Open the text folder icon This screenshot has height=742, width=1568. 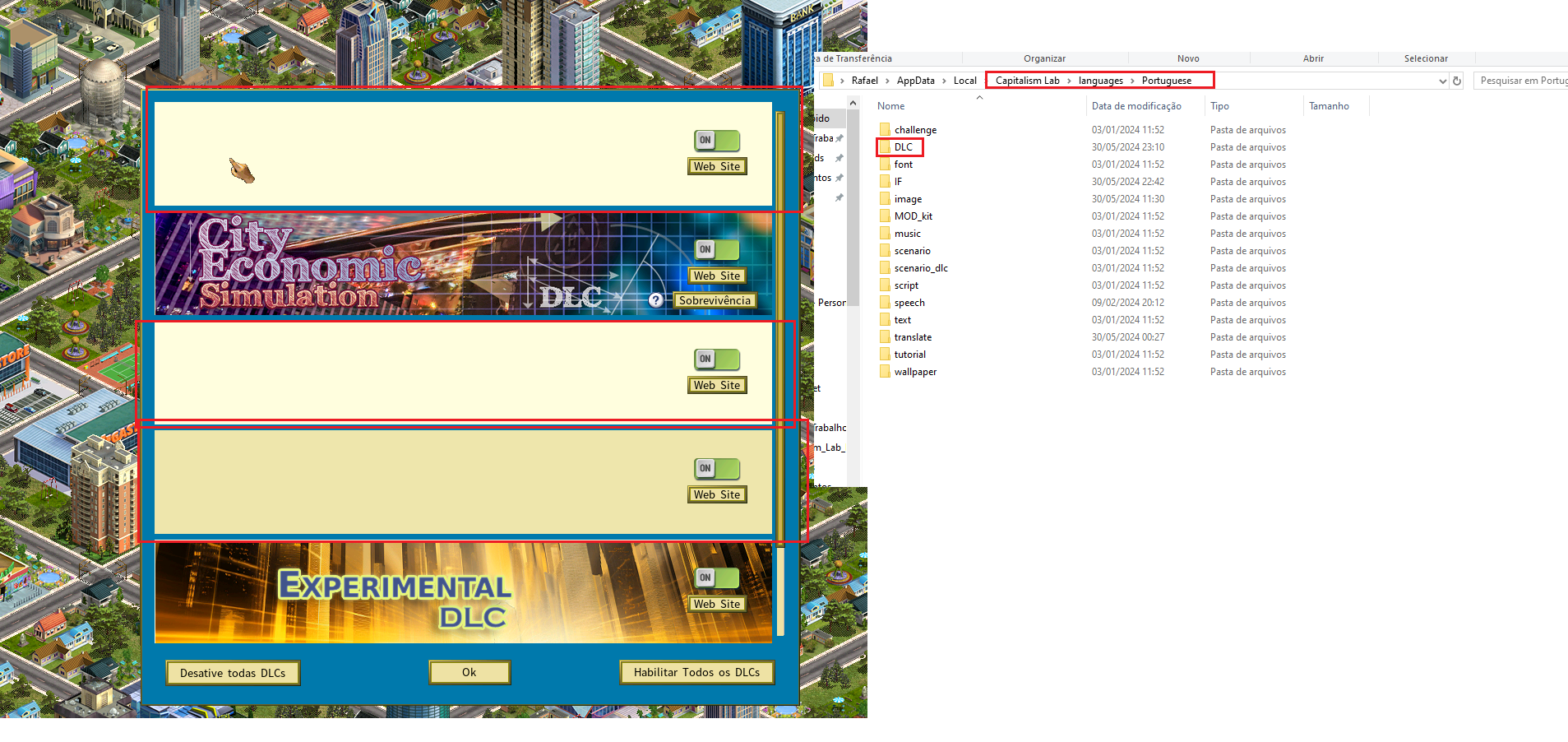pos(885,319)
